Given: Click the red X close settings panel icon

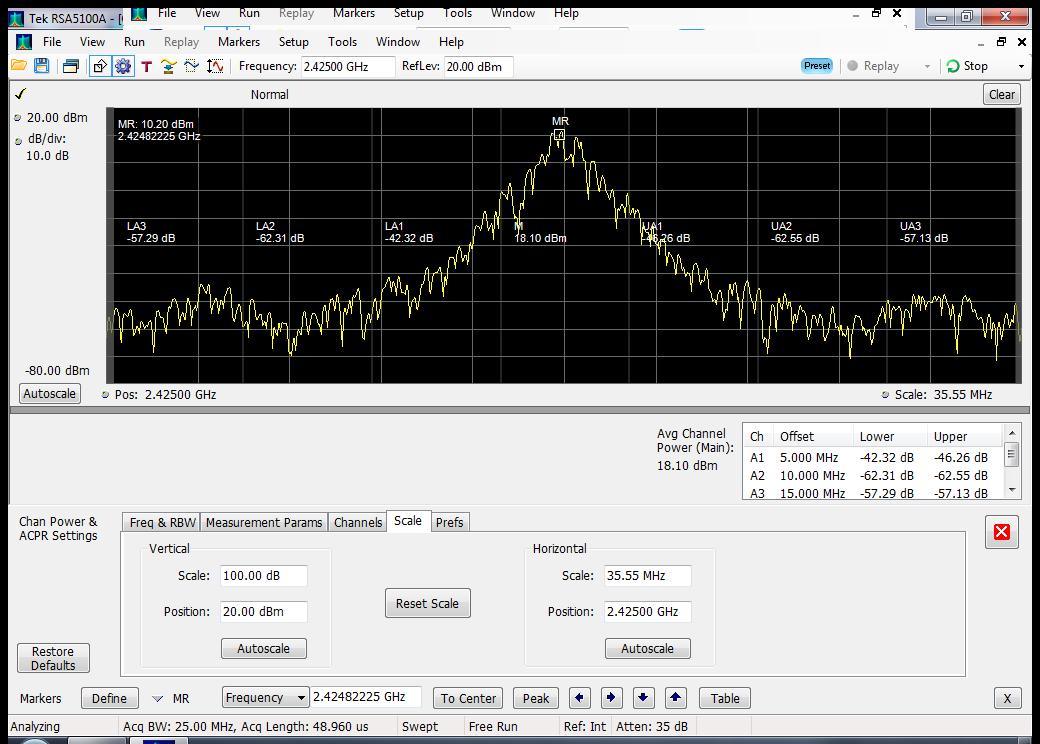Looking at the screenshot, I should (1001, 532).
